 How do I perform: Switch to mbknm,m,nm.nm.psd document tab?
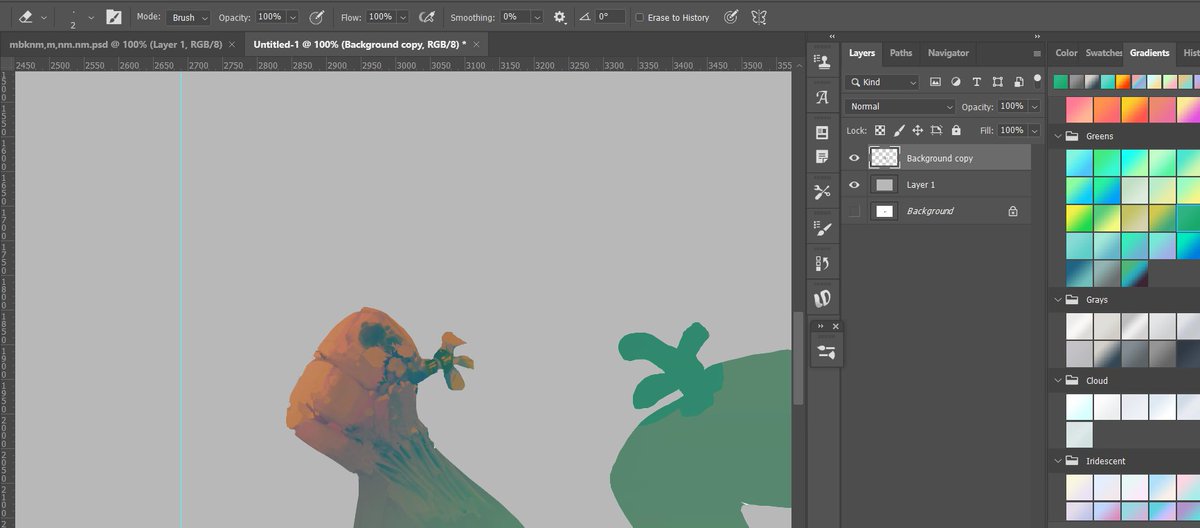tap(115, 45)
